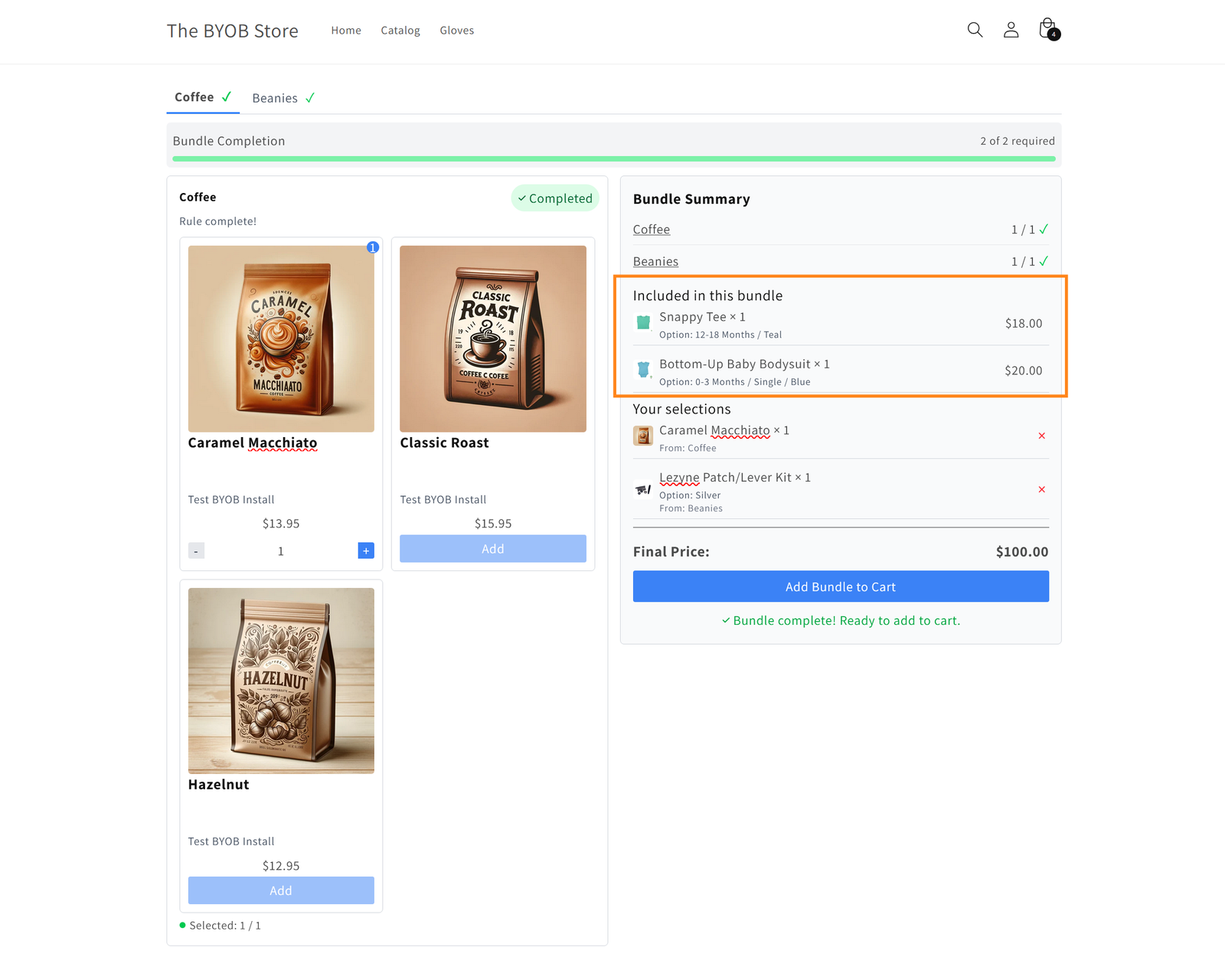Click the Coffee link in Bundle Summary

click(652, 230)
